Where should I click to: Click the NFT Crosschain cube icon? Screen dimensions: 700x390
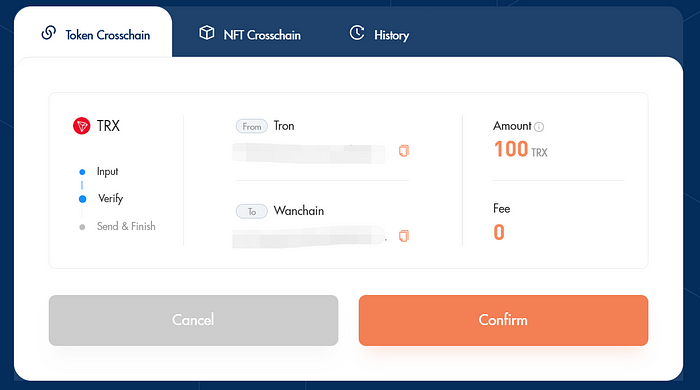(206, 33)
